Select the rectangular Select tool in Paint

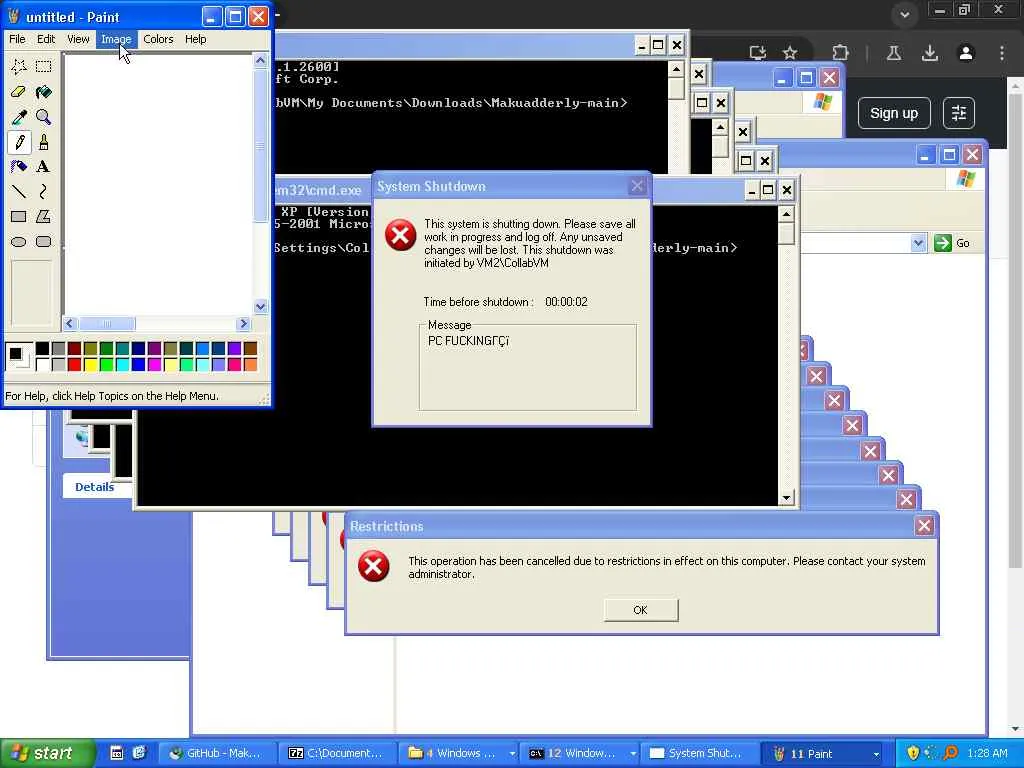(x=44, y=66)
